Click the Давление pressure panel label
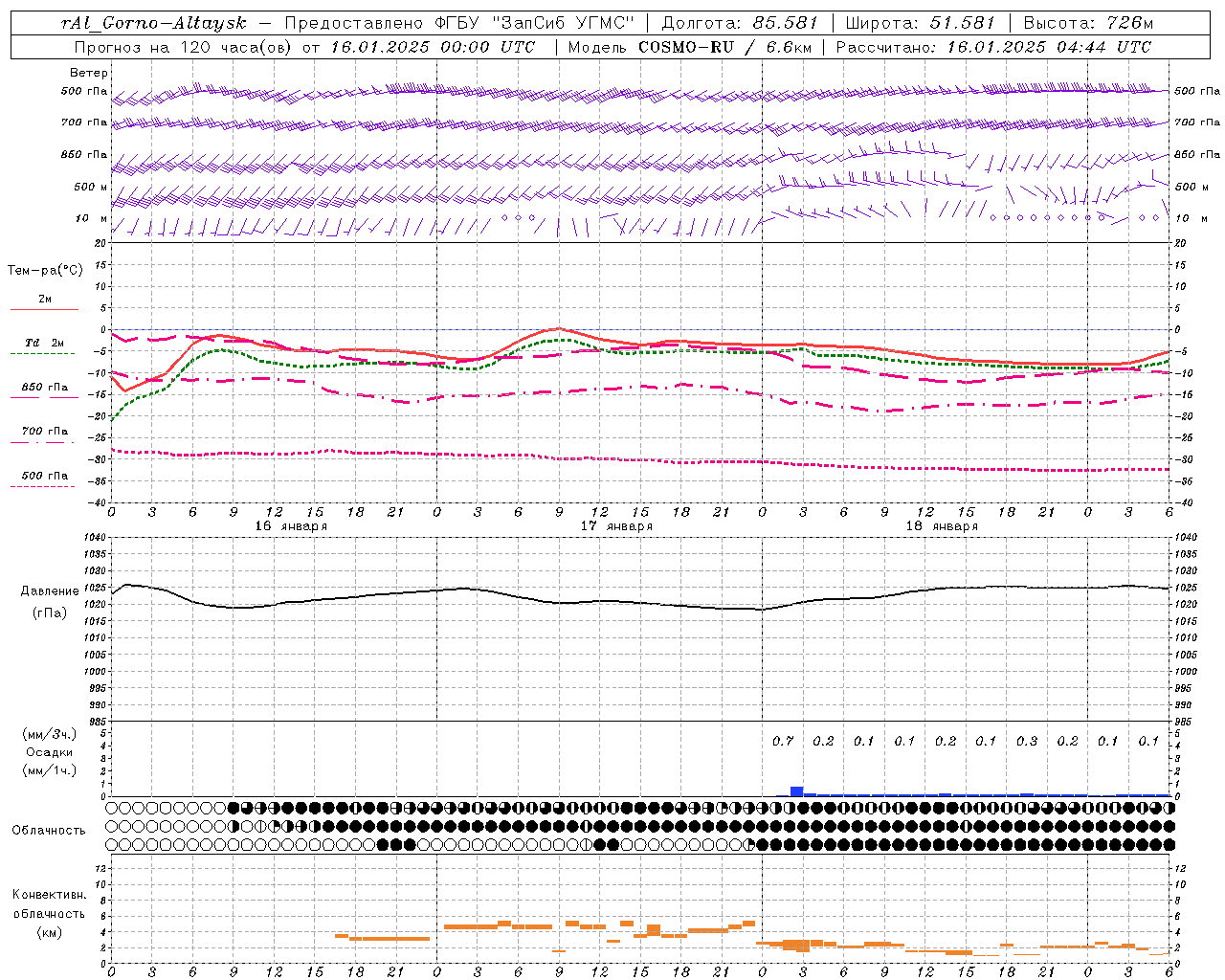This screenshot has height=980, width=1225. (48, 591)
